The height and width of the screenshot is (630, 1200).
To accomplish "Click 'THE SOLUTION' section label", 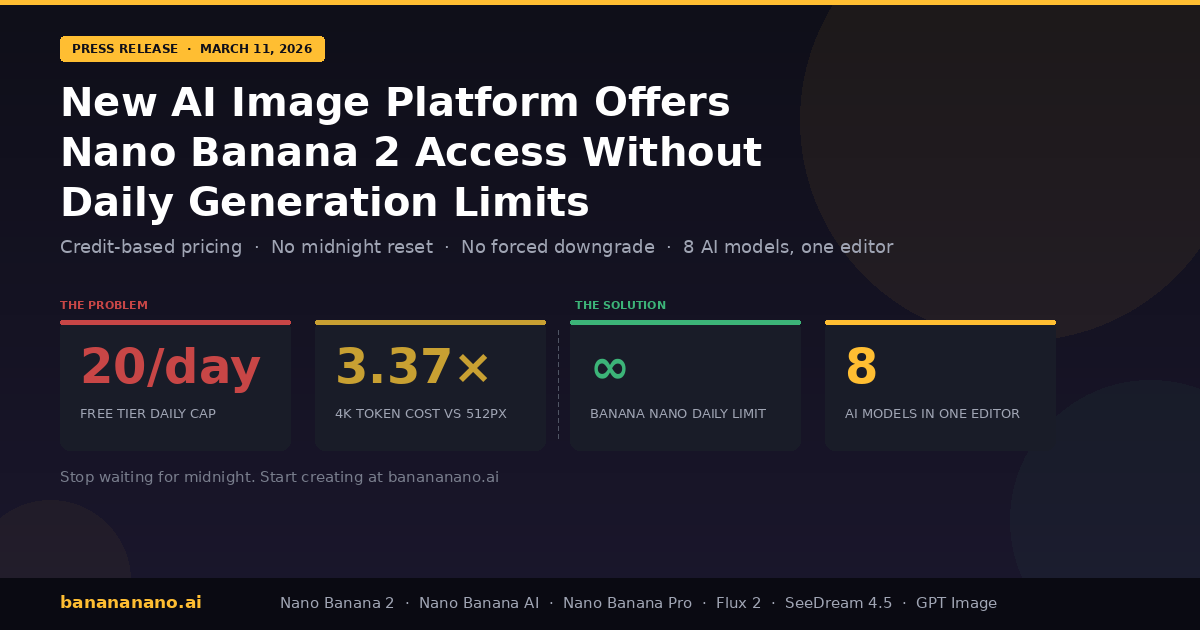I will click(620, 305).
